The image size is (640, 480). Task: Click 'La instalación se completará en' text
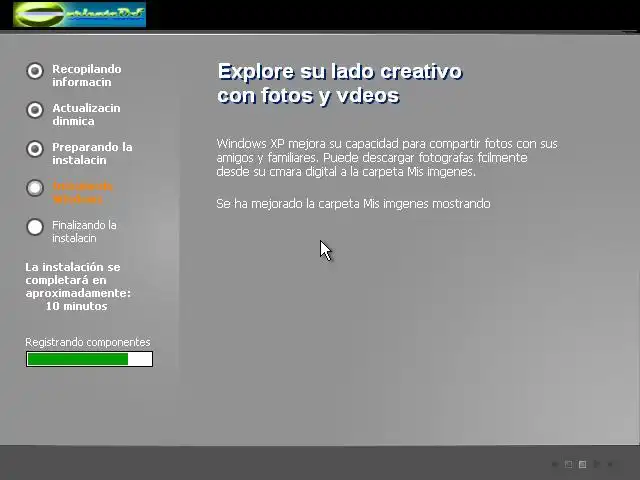click(73, 273)
